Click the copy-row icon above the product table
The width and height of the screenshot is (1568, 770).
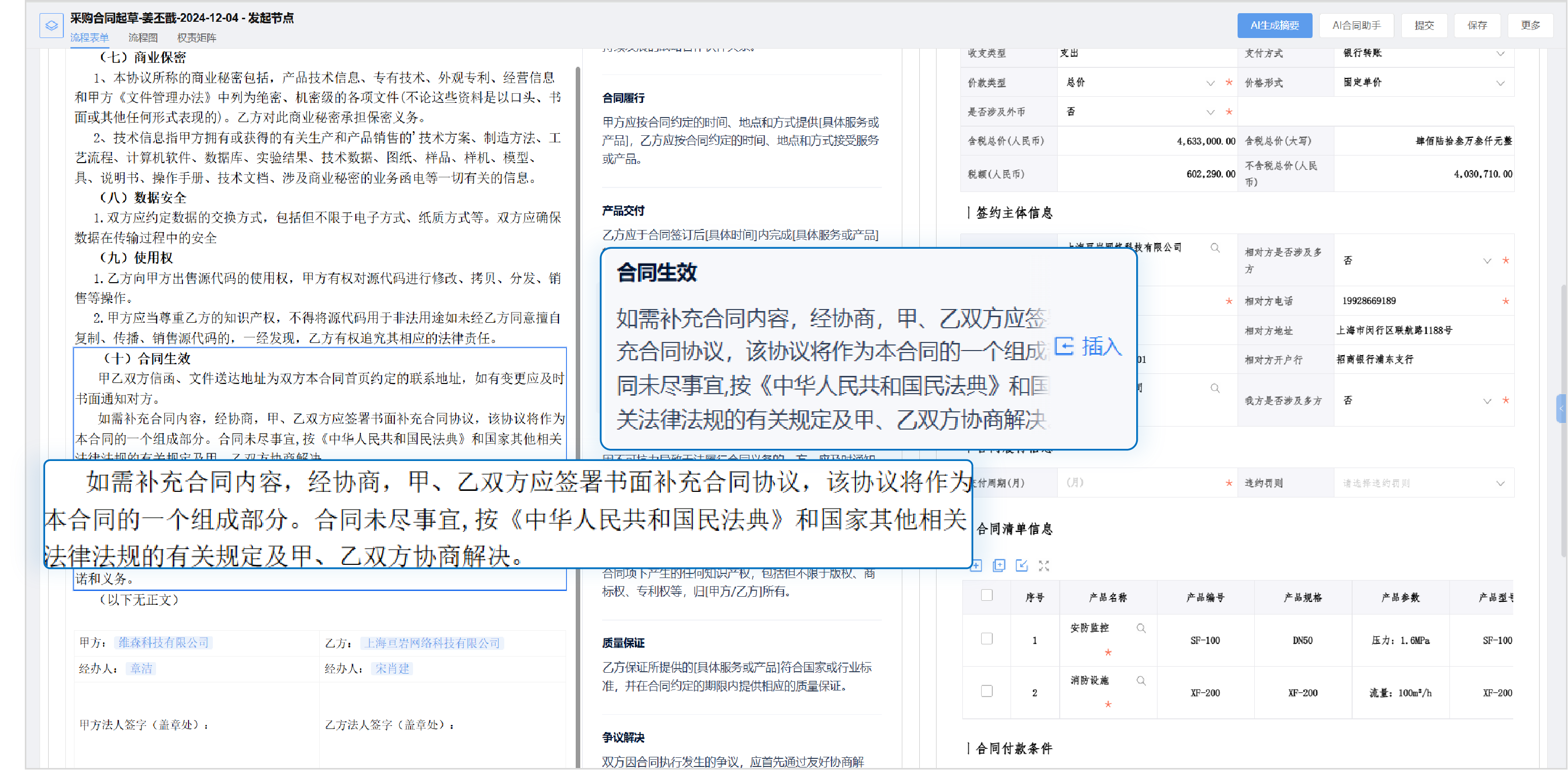click(x=998, y=566)
